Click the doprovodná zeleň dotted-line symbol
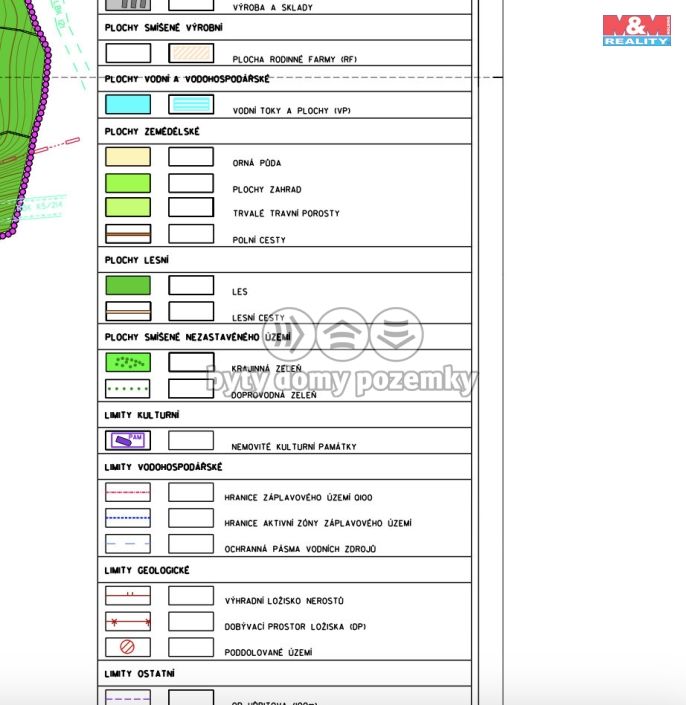This screenshot has height=705, width=686. click(128, 389)
